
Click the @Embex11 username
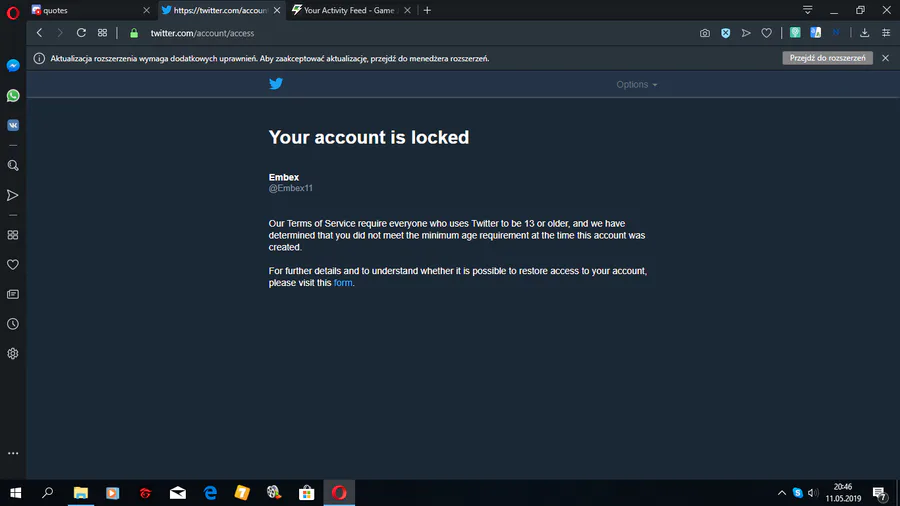(x=290, y=188)
